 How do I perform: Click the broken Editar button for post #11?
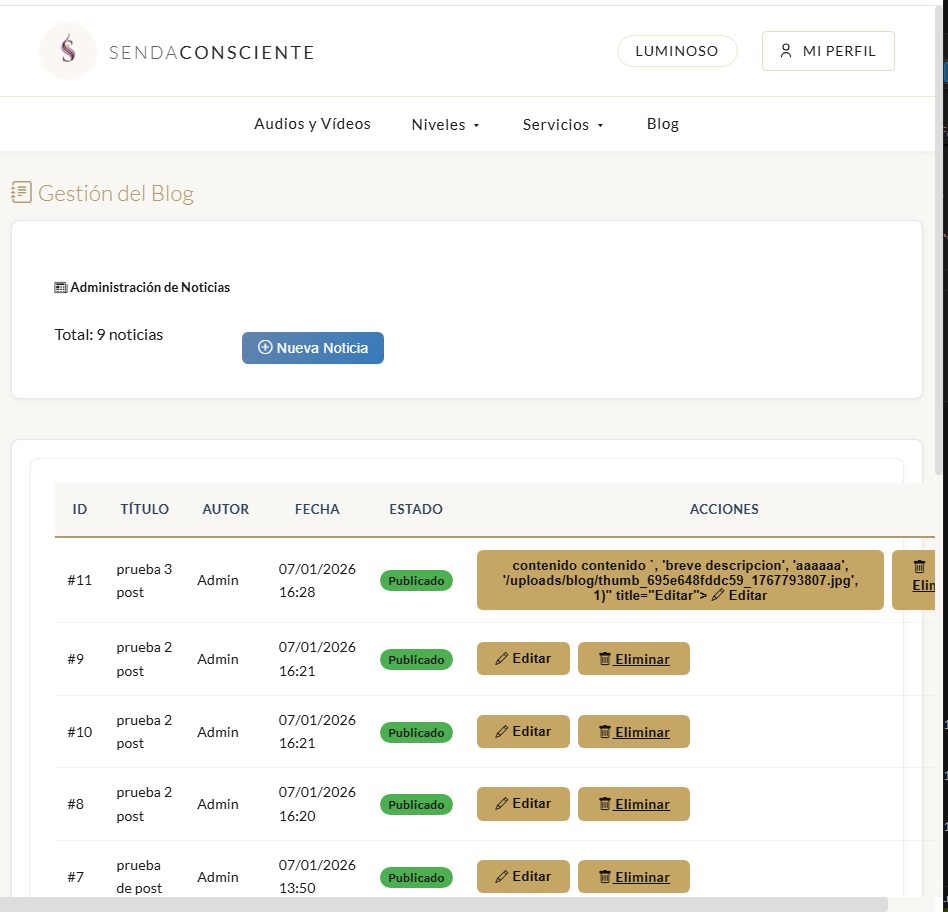click(x=680, y=580)
